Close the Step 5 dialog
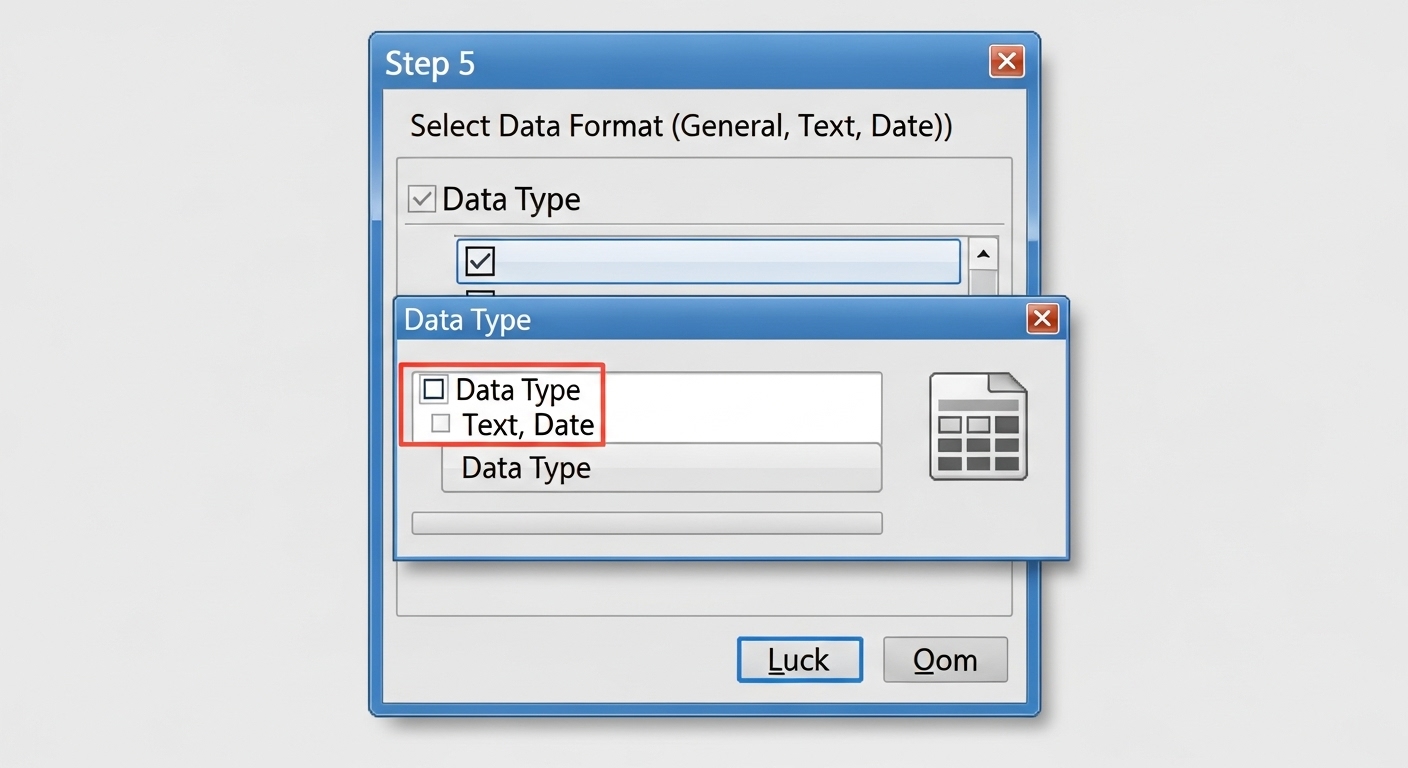This screenshot has width=1408, height=768. (1006, 61)
